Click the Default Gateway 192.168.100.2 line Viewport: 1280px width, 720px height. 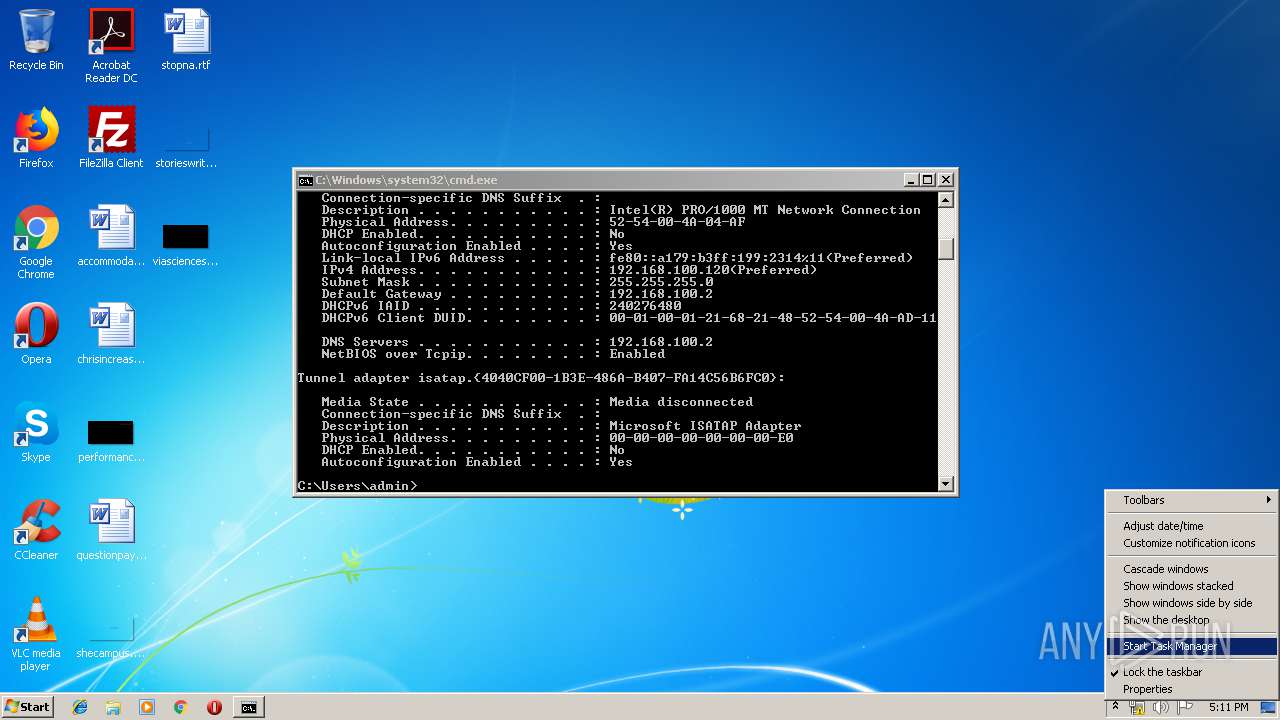[x=517, y=294]
